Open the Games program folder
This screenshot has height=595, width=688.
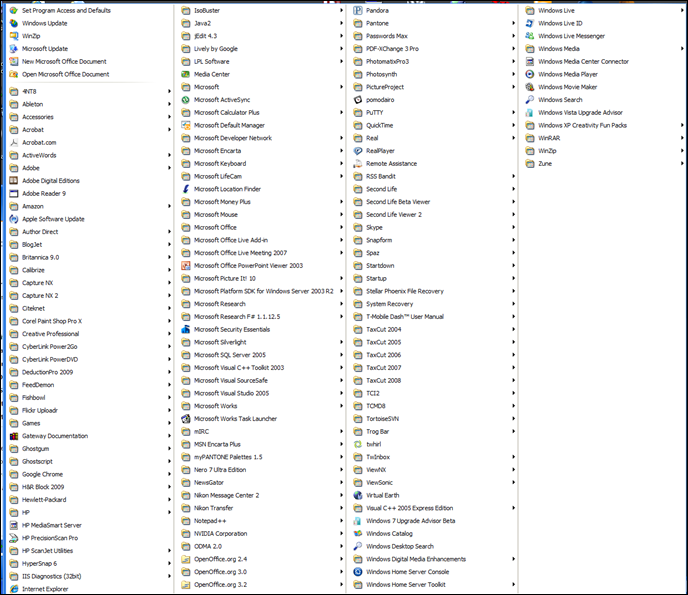31,423
